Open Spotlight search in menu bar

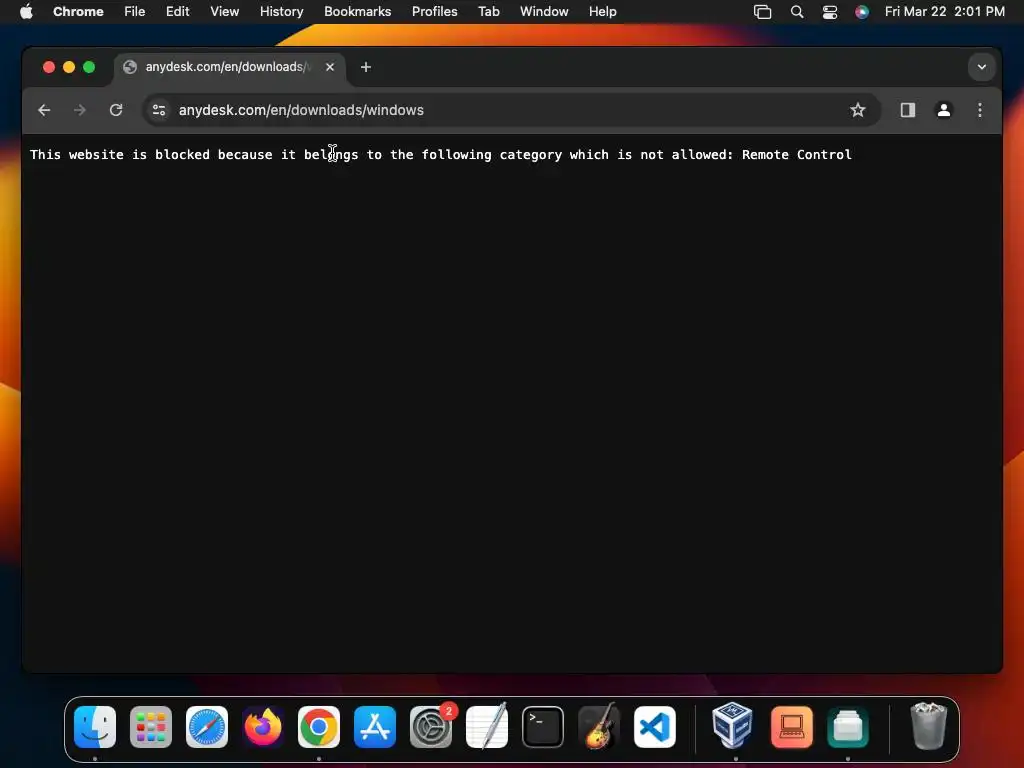(x=797, y=12)
